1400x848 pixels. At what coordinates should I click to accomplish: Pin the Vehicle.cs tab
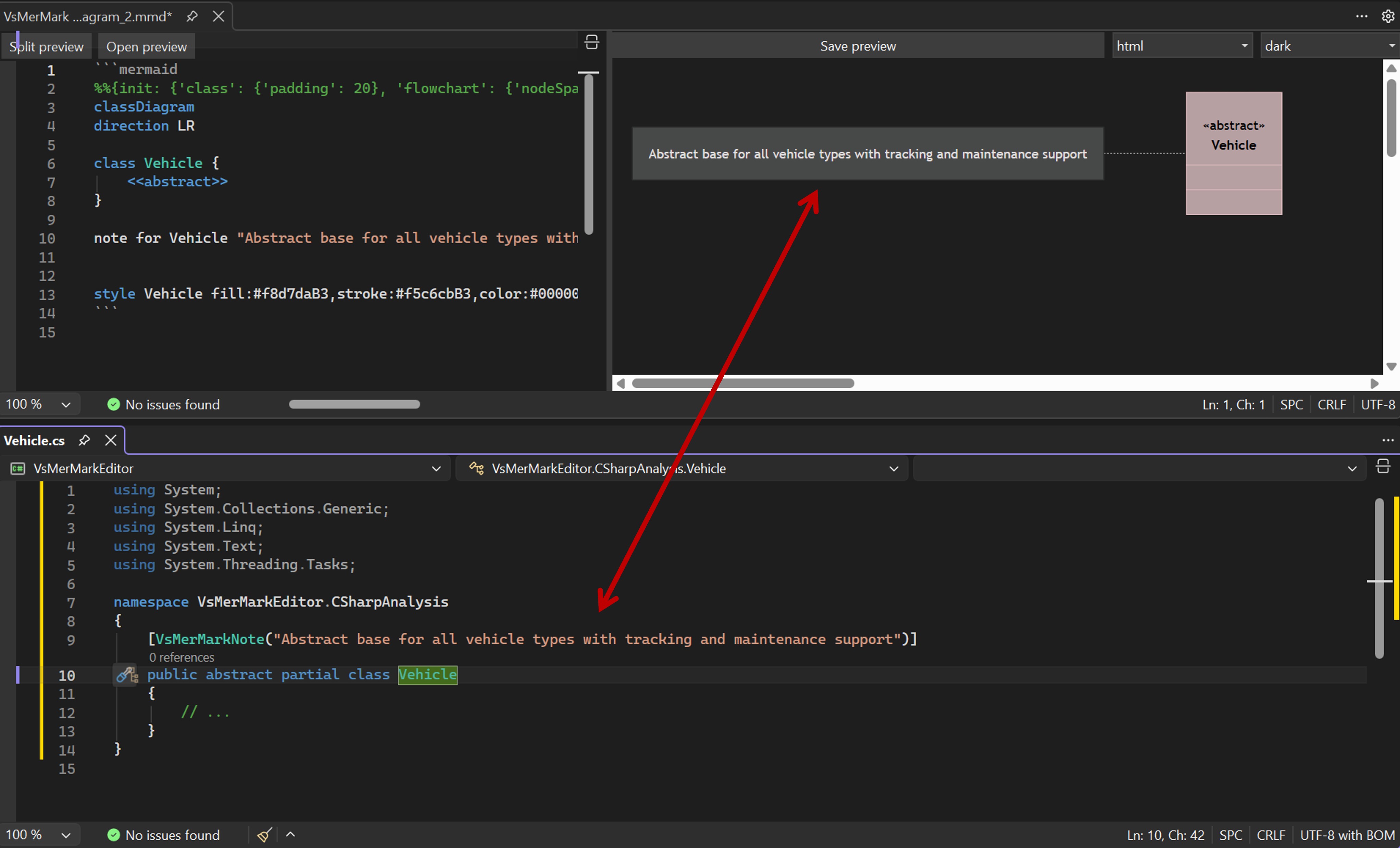click(x=84, y=441)
